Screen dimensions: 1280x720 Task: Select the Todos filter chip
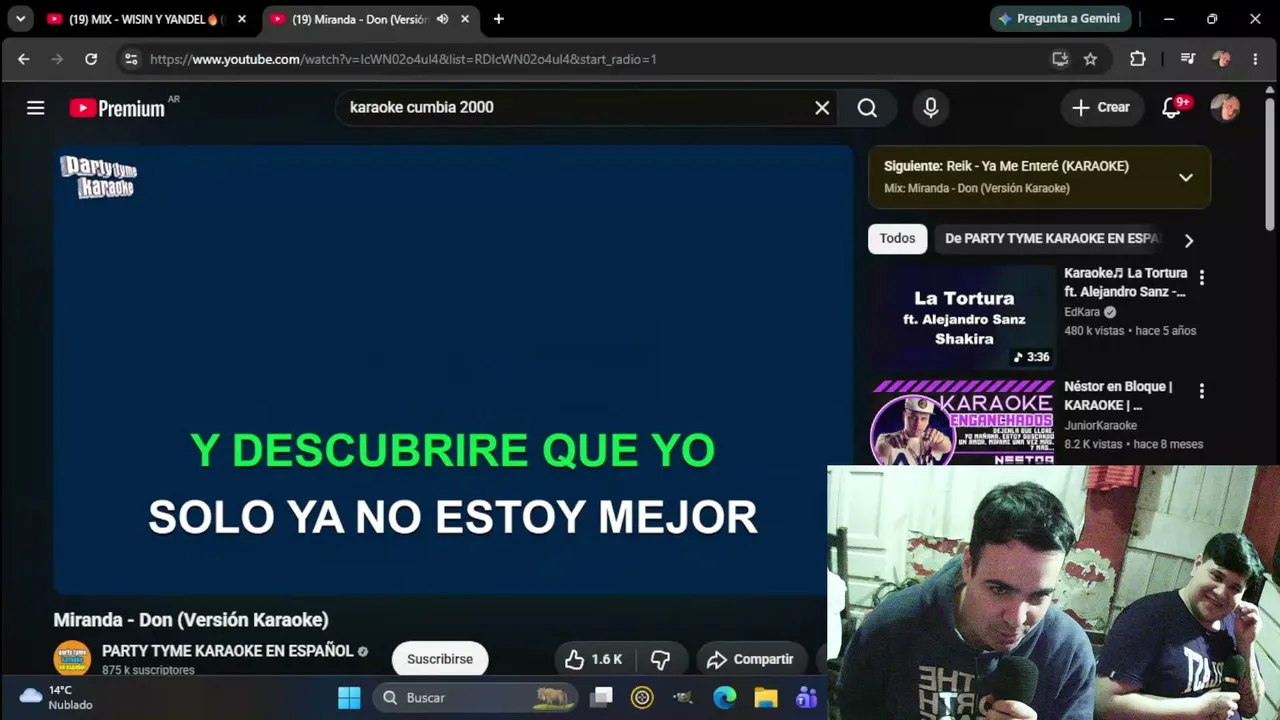click(897, 239)
